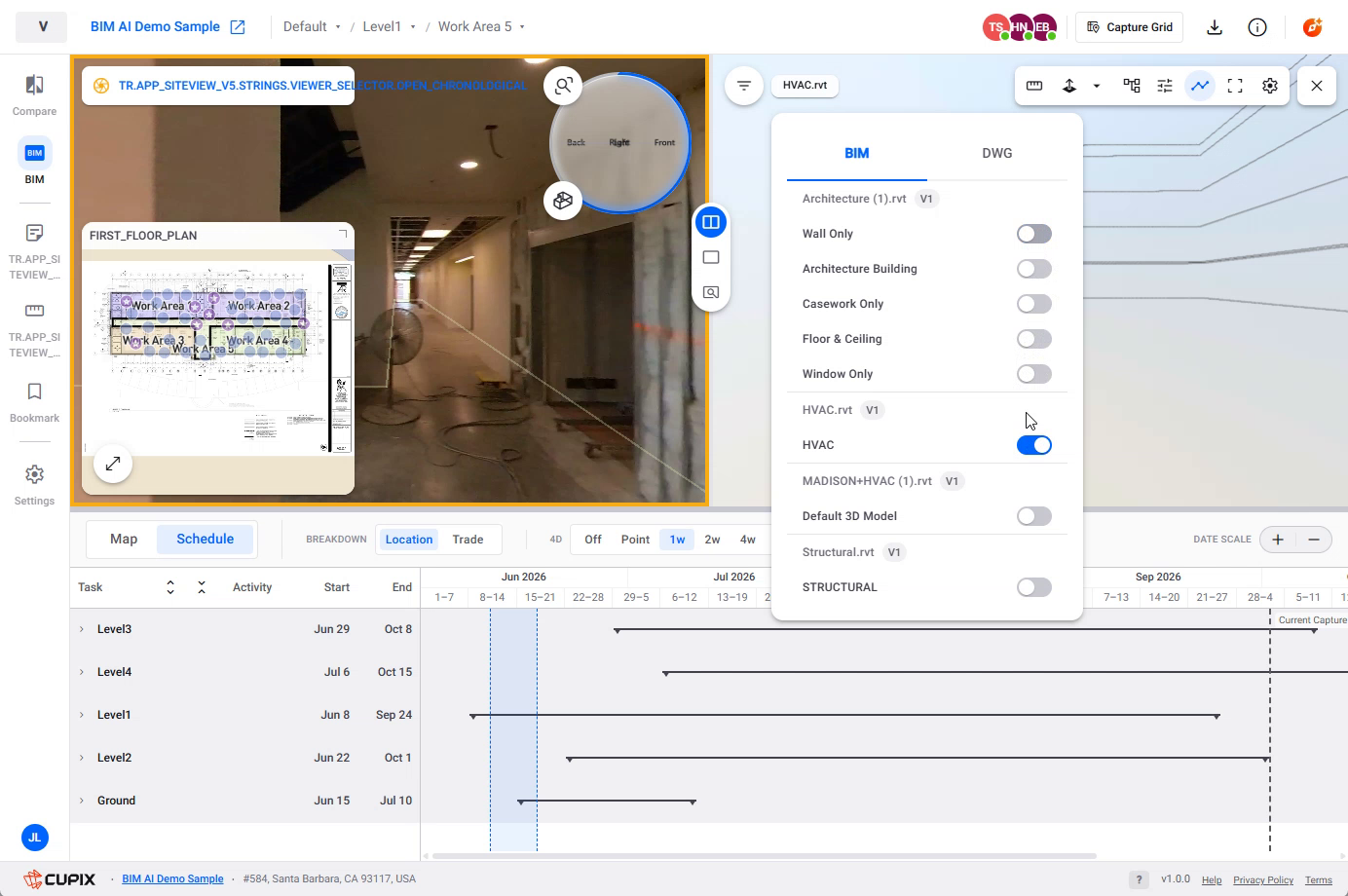Viewport: 1348px width, 896px height.
Task: Enable Architecture Building toggle
Action: [x=1034, y=269]
